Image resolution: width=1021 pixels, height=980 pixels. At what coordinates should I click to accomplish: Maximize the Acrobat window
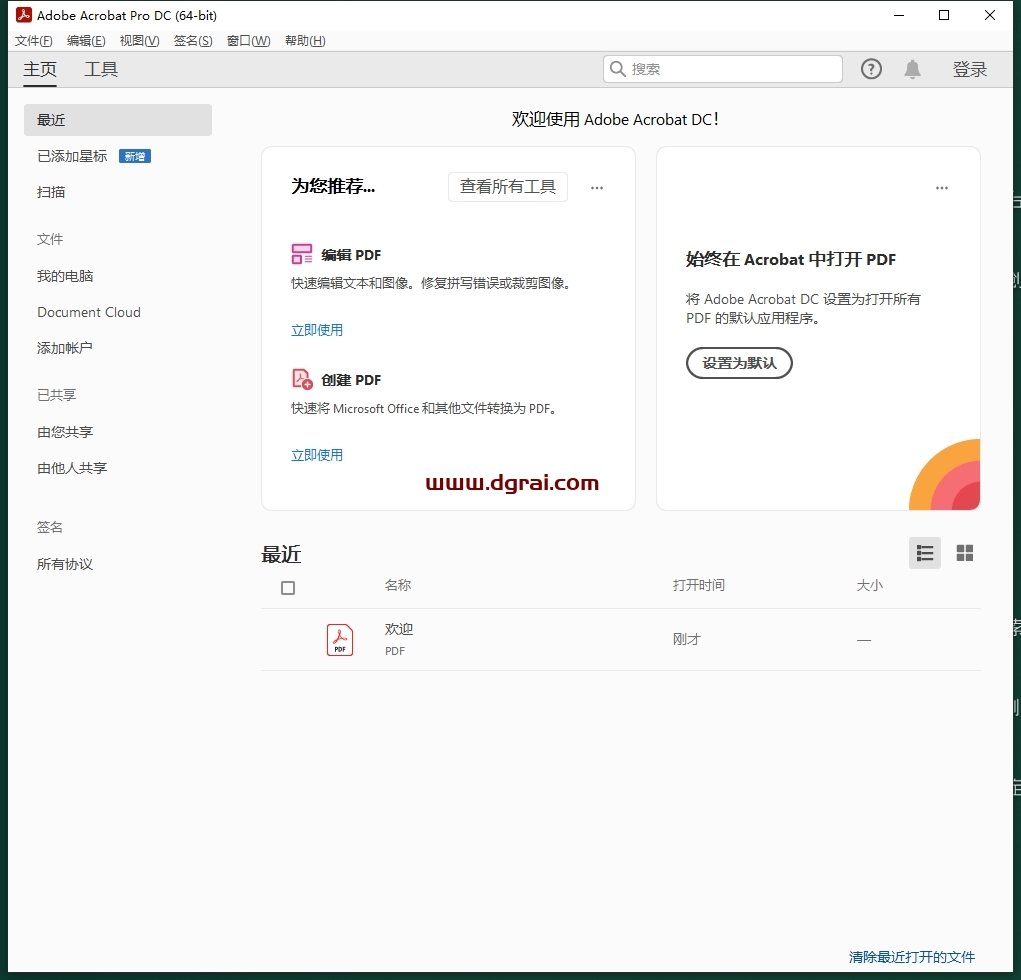pos(944,15)
